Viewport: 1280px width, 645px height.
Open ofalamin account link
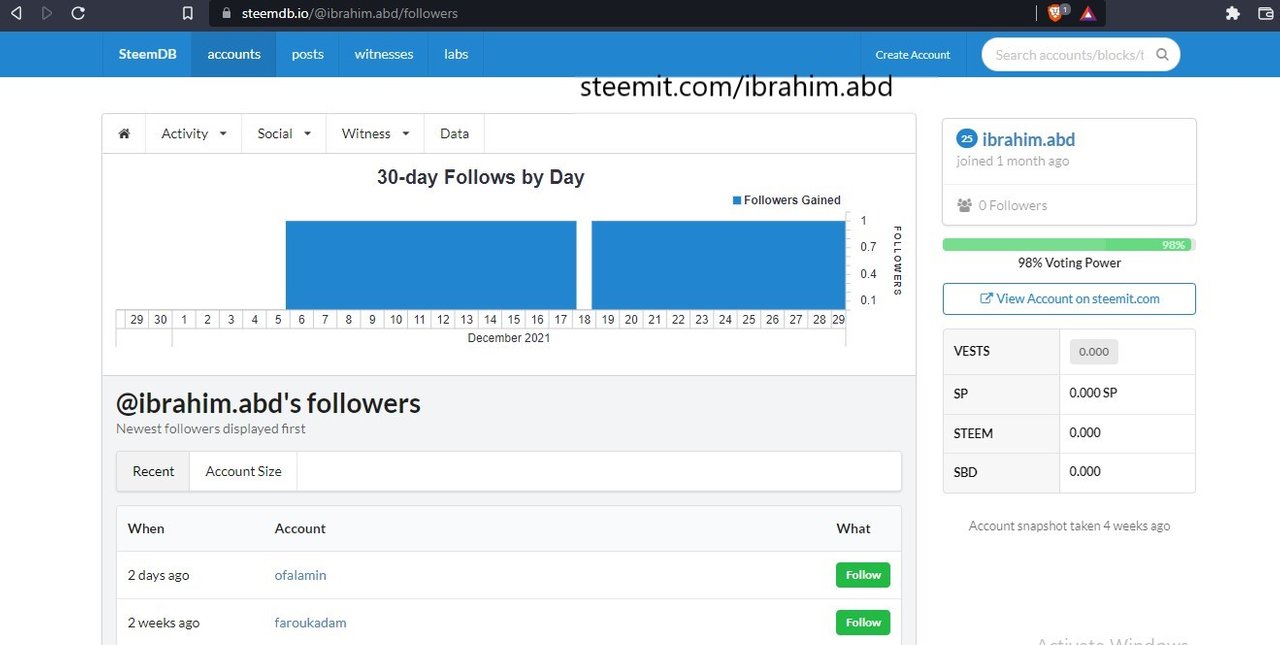click(300, 575)
